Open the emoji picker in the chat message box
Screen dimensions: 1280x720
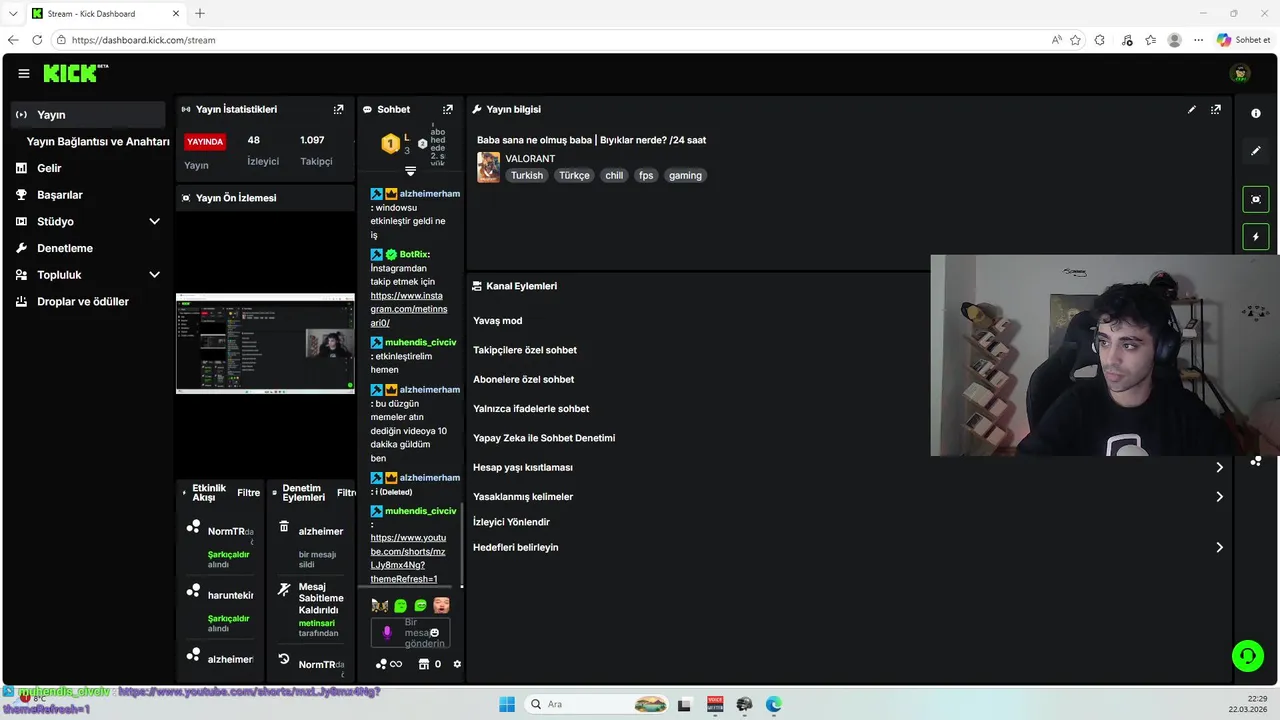click(x=434, y=632)
